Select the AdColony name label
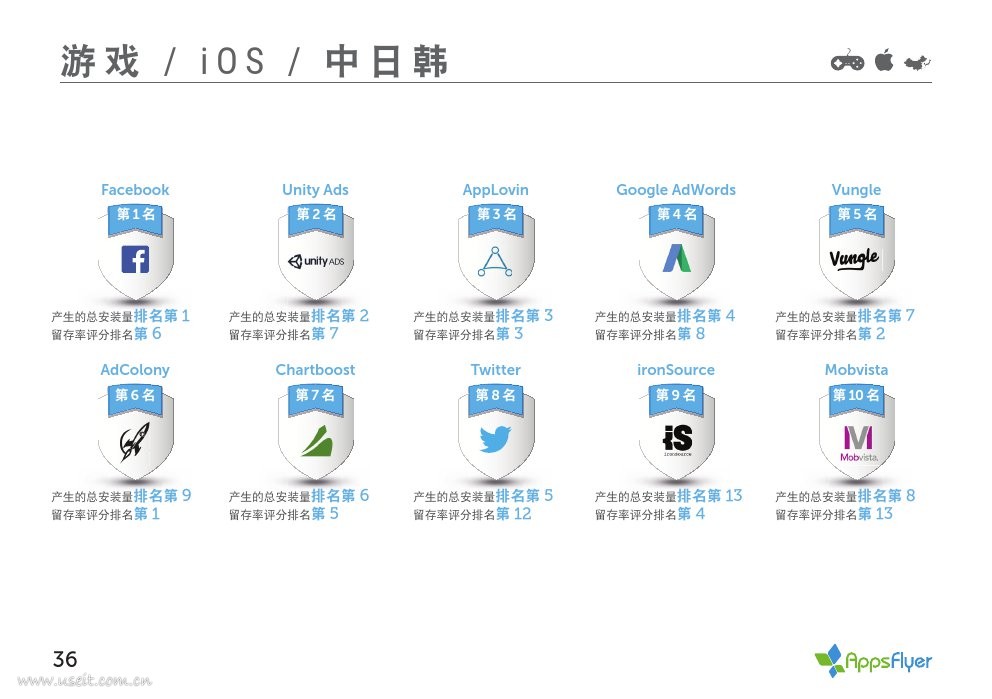This screenshot has width=992, height=699. pyautogui.click(x=135, y=370)
